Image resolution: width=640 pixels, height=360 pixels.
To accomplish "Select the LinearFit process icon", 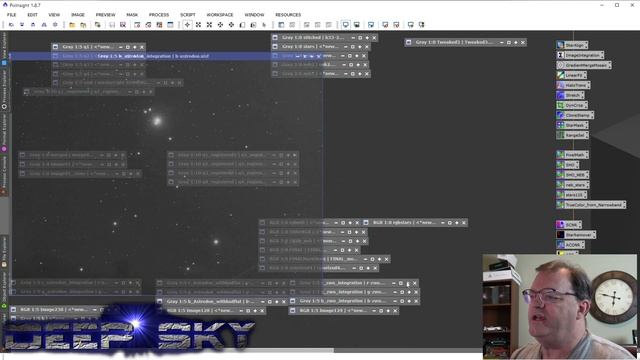I will point(571,75).
